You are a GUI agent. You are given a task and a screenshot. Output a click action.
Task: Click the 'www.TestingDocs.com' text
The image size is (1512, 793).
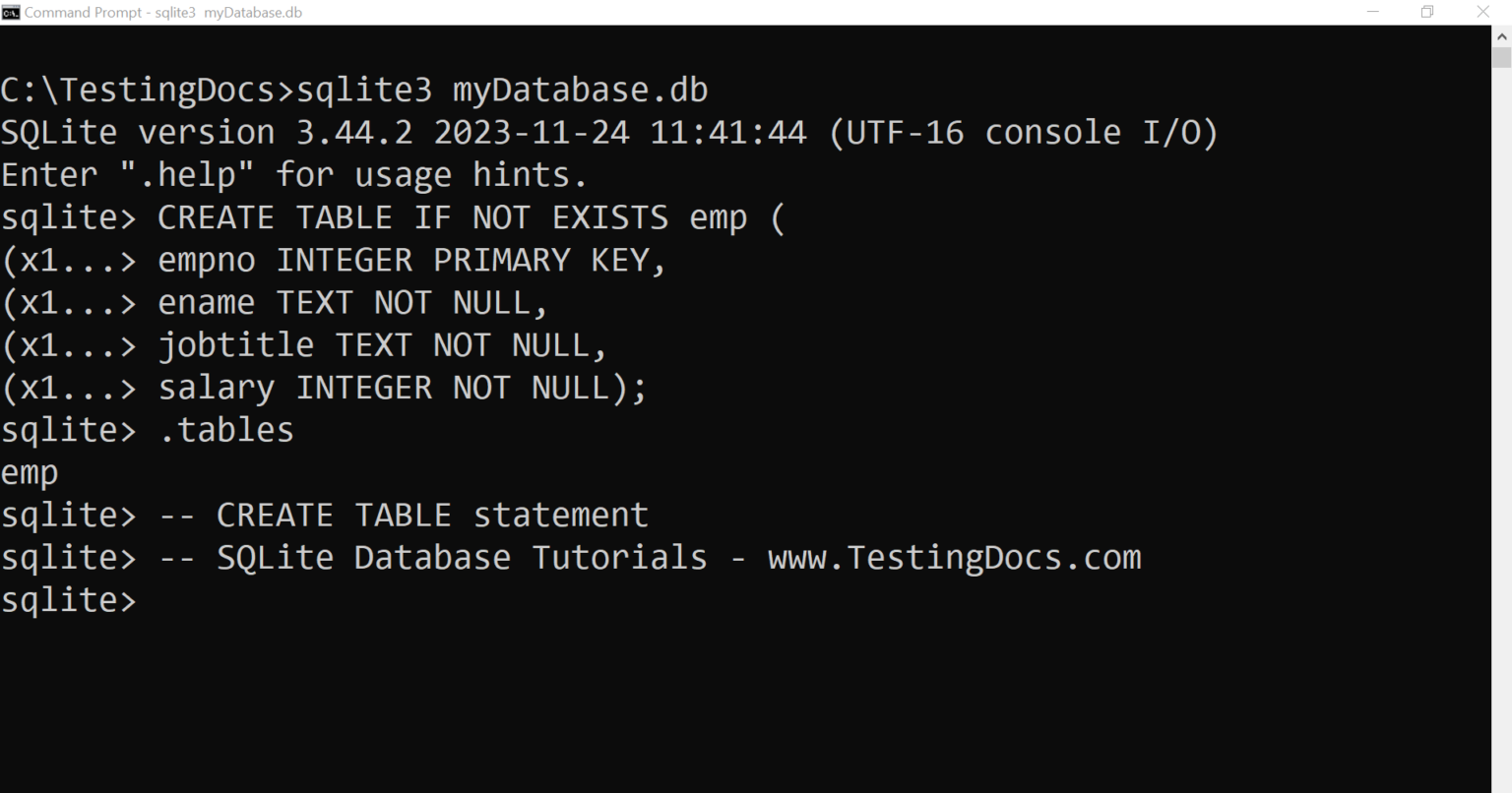click(954, 558)
